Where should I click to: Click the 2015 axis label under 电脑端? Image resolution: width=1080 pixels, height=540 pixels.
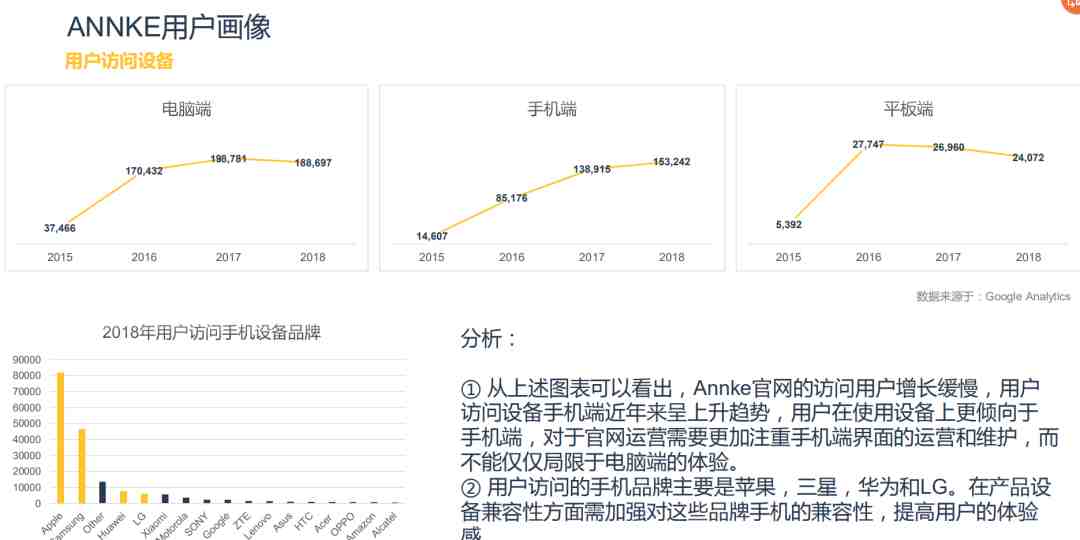60,258
